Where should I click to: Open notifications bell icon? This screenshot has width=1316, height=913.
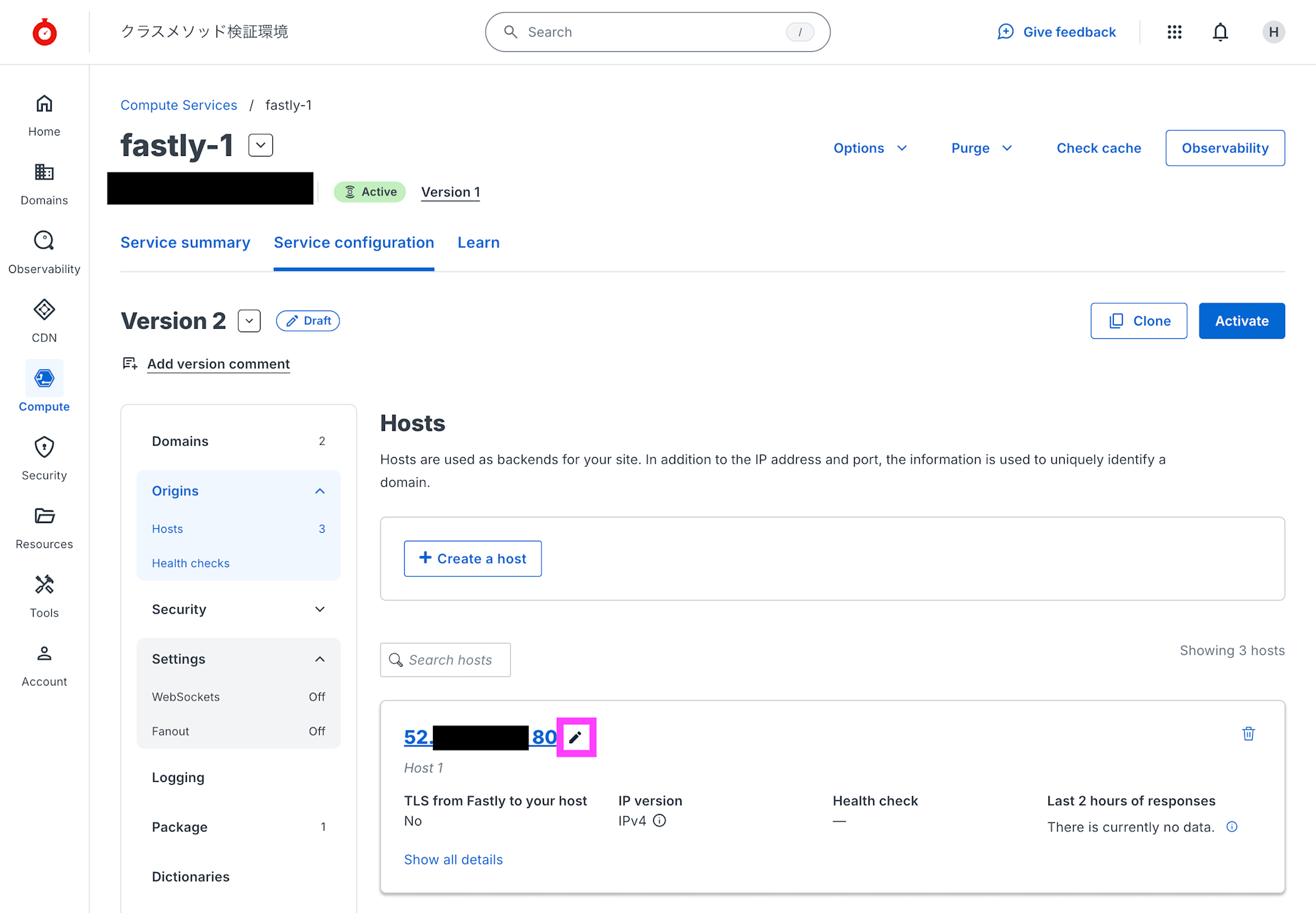tap(1220, 32)
